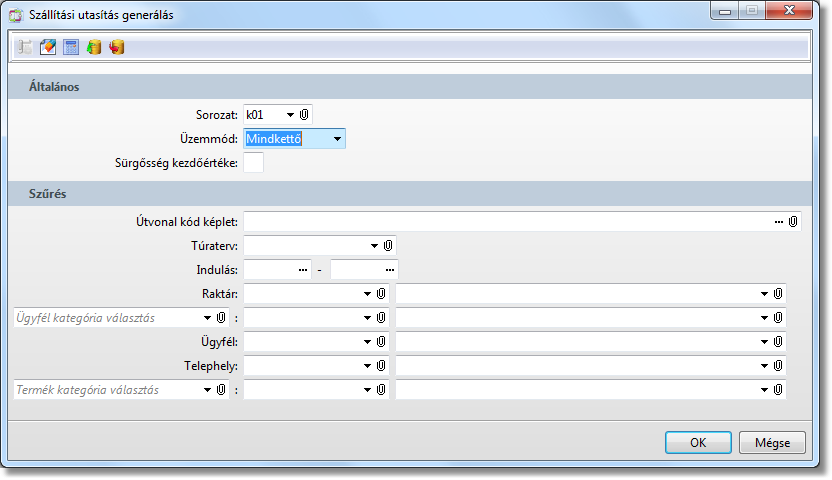Cancel using the Mégse button
Viewport: 832px width, 480px height.
pyautogui.click(x=772, y=442)
